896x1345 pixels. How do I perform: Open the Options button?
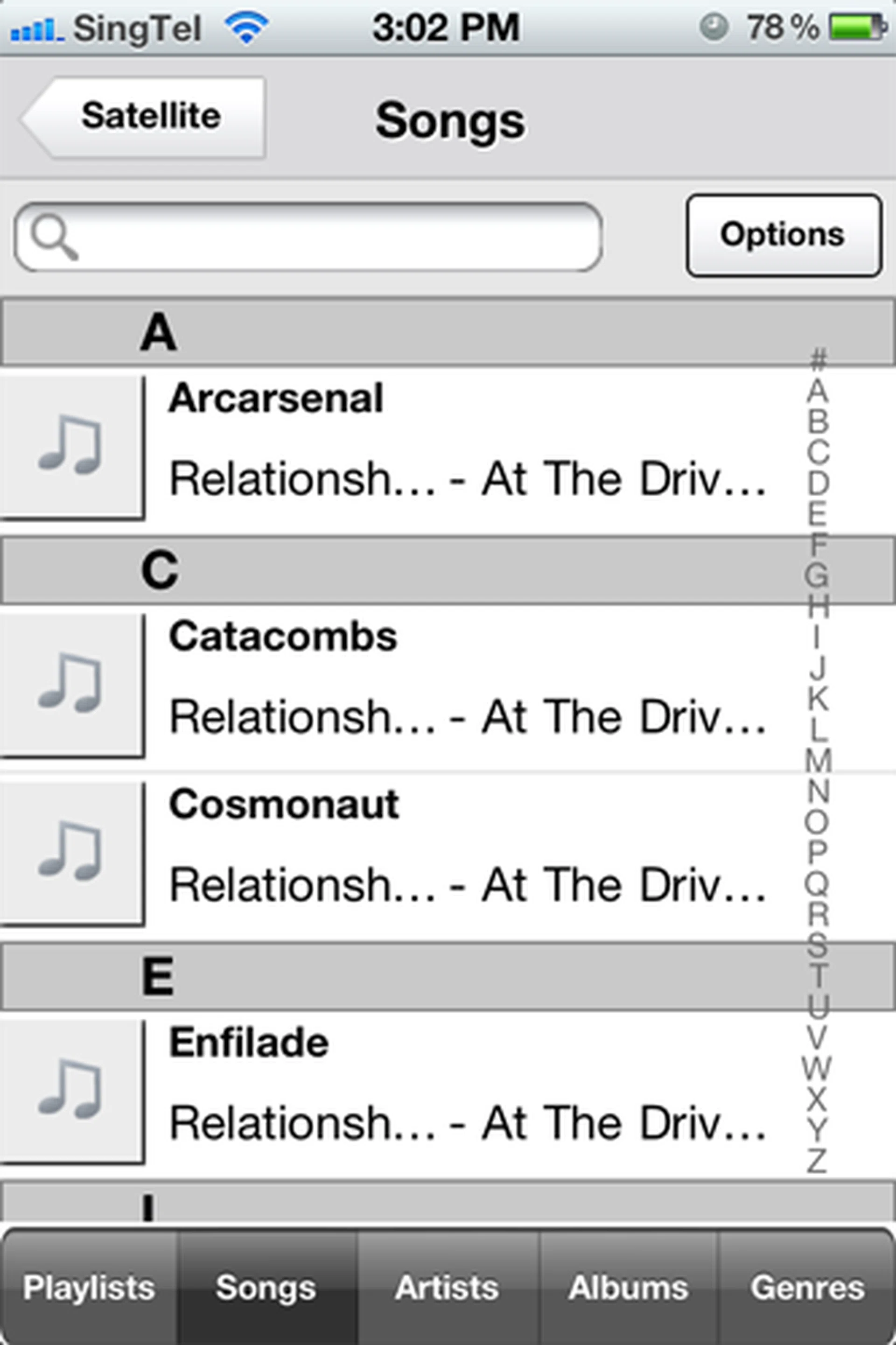pos(784,235)
